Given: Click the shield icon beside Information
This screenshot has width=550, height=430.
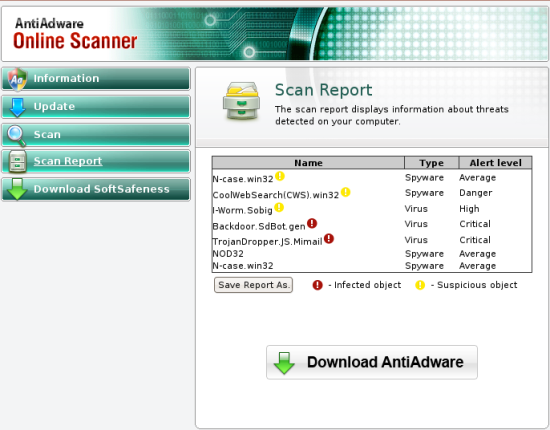Looking at the screenshot, I should 17,79.
